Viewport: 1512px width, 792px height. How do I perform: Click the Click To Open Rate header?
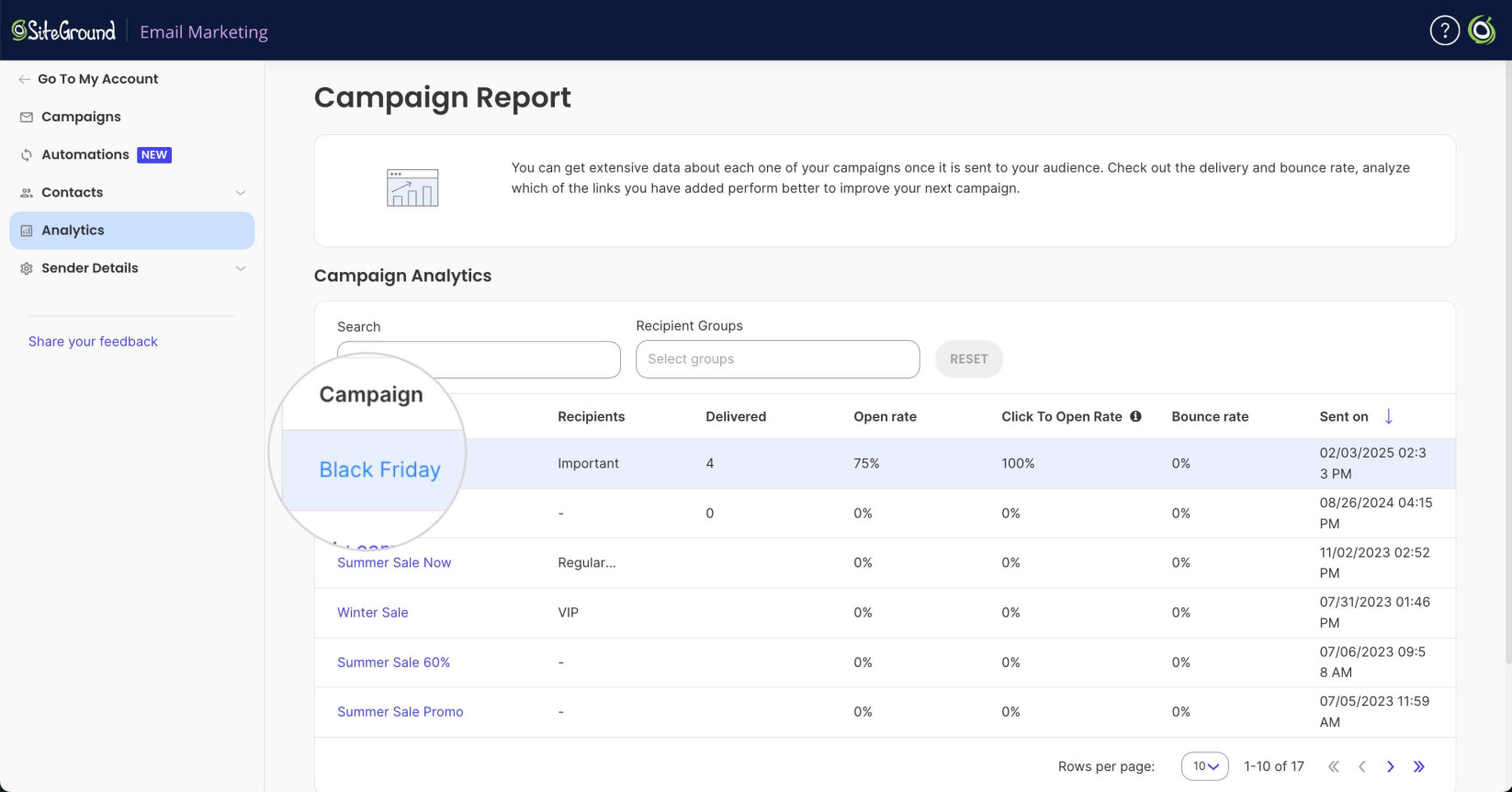1062,416
